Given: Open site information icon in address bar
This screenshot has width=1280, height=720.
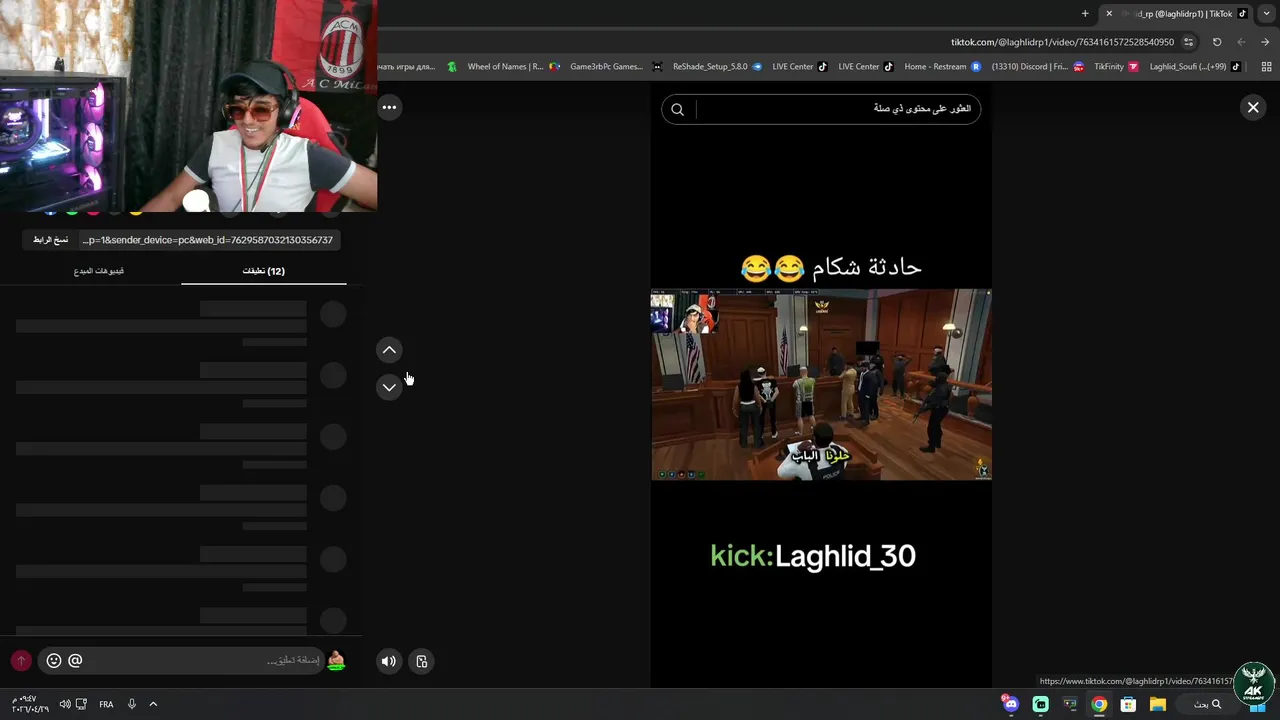Looking at the screenshot, I should click(1188, 42).
